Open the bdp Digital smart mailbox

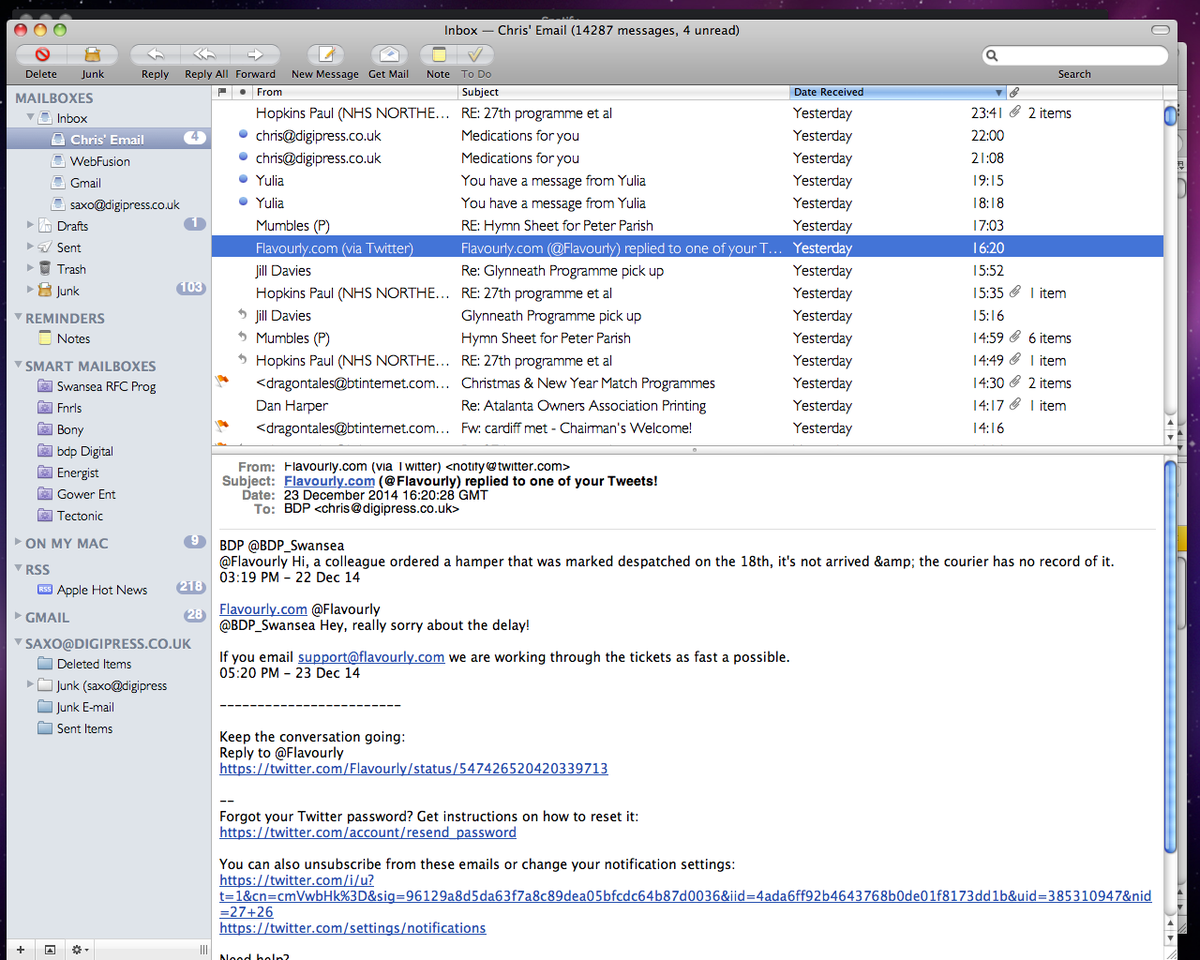(85, 451)
